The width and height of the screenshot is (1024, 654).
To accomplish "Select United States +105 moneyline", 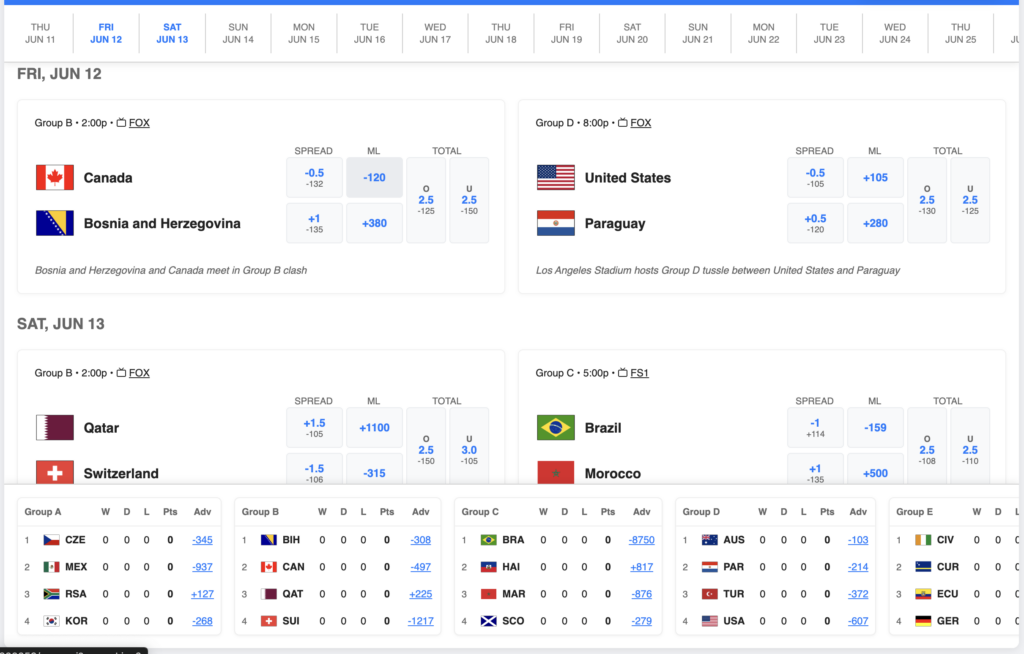I will click(x=875, y=178).
